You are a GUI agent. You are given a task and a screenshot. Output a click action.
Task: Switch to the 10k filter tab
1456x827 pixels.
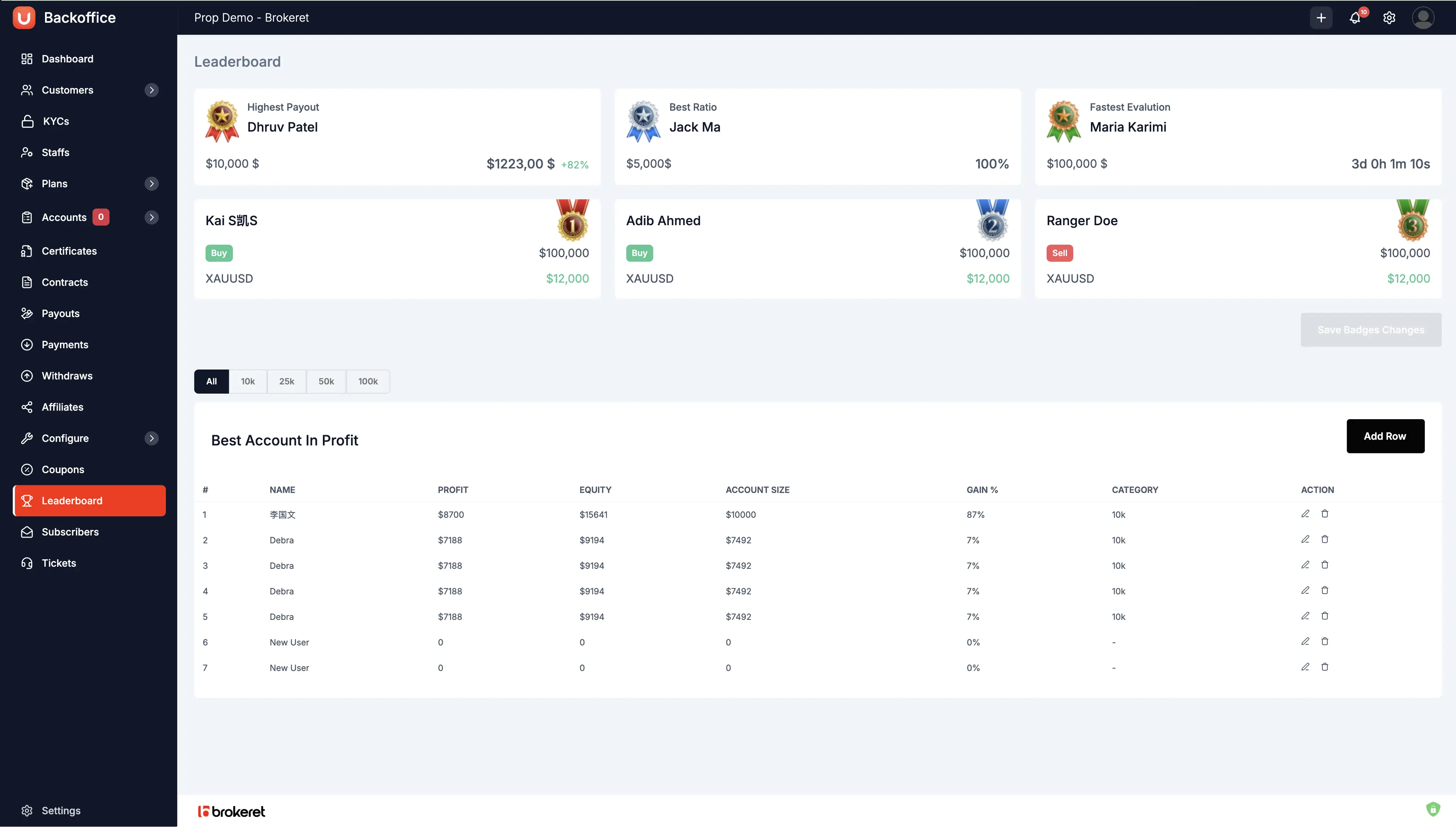tap(248, 381)
